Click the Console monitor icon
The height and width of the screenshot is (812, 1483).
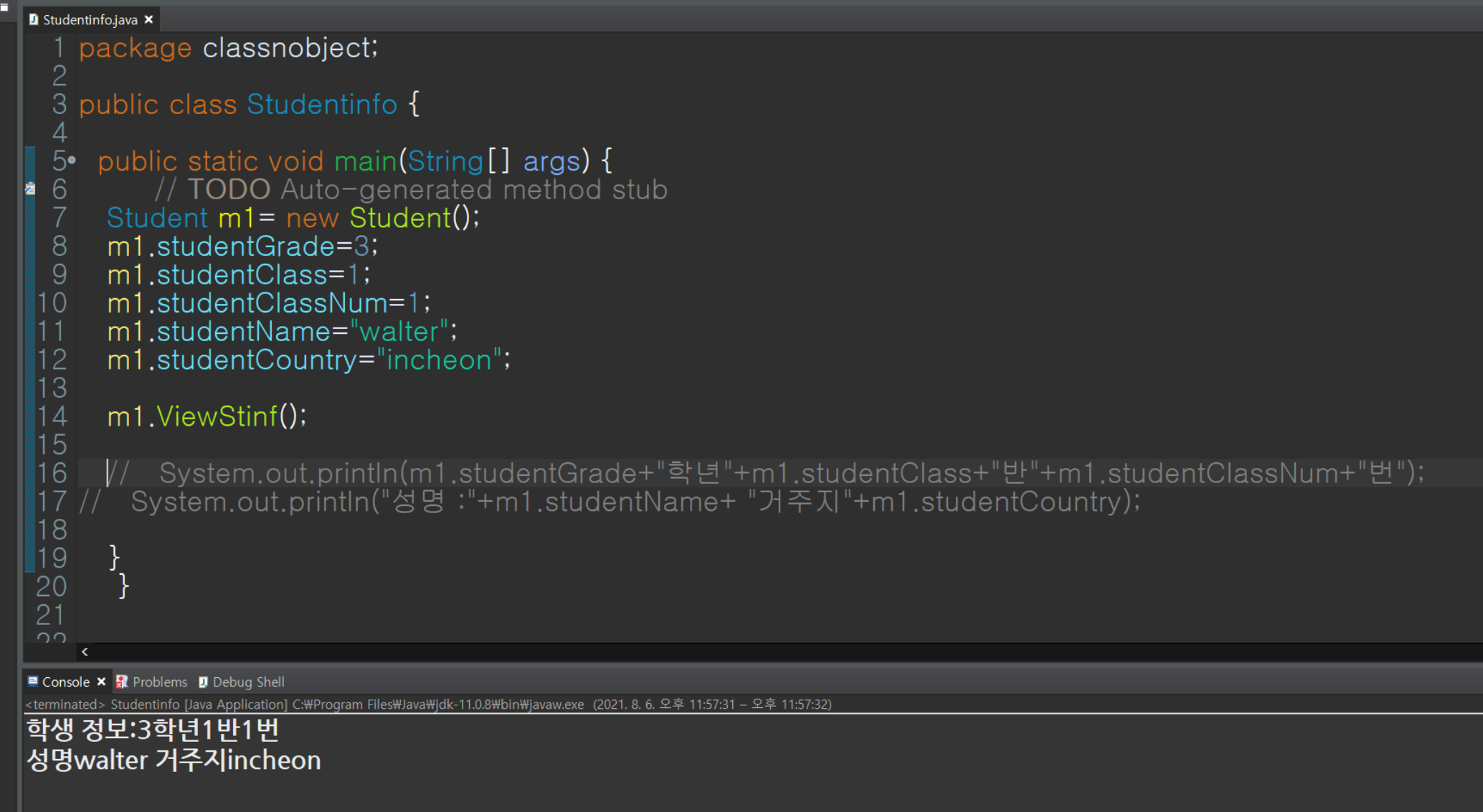coord(33,681)
